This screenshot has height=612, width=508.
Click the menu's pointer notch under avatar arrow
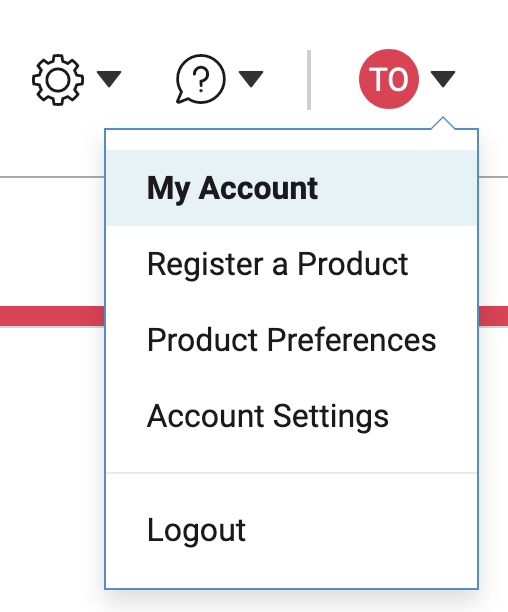coord(443,123)
